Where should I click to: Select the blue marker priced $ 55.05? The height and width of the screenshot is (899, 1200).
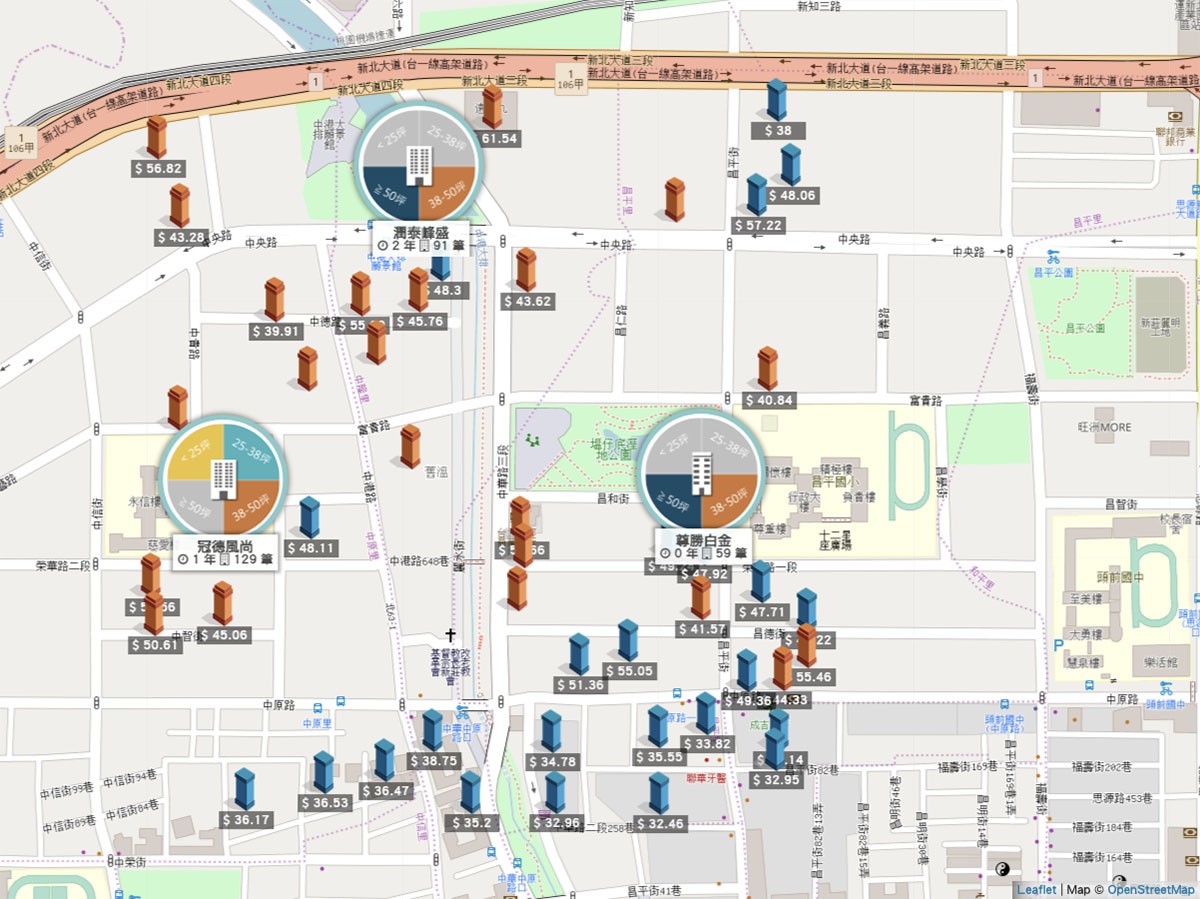pos(627,640)
